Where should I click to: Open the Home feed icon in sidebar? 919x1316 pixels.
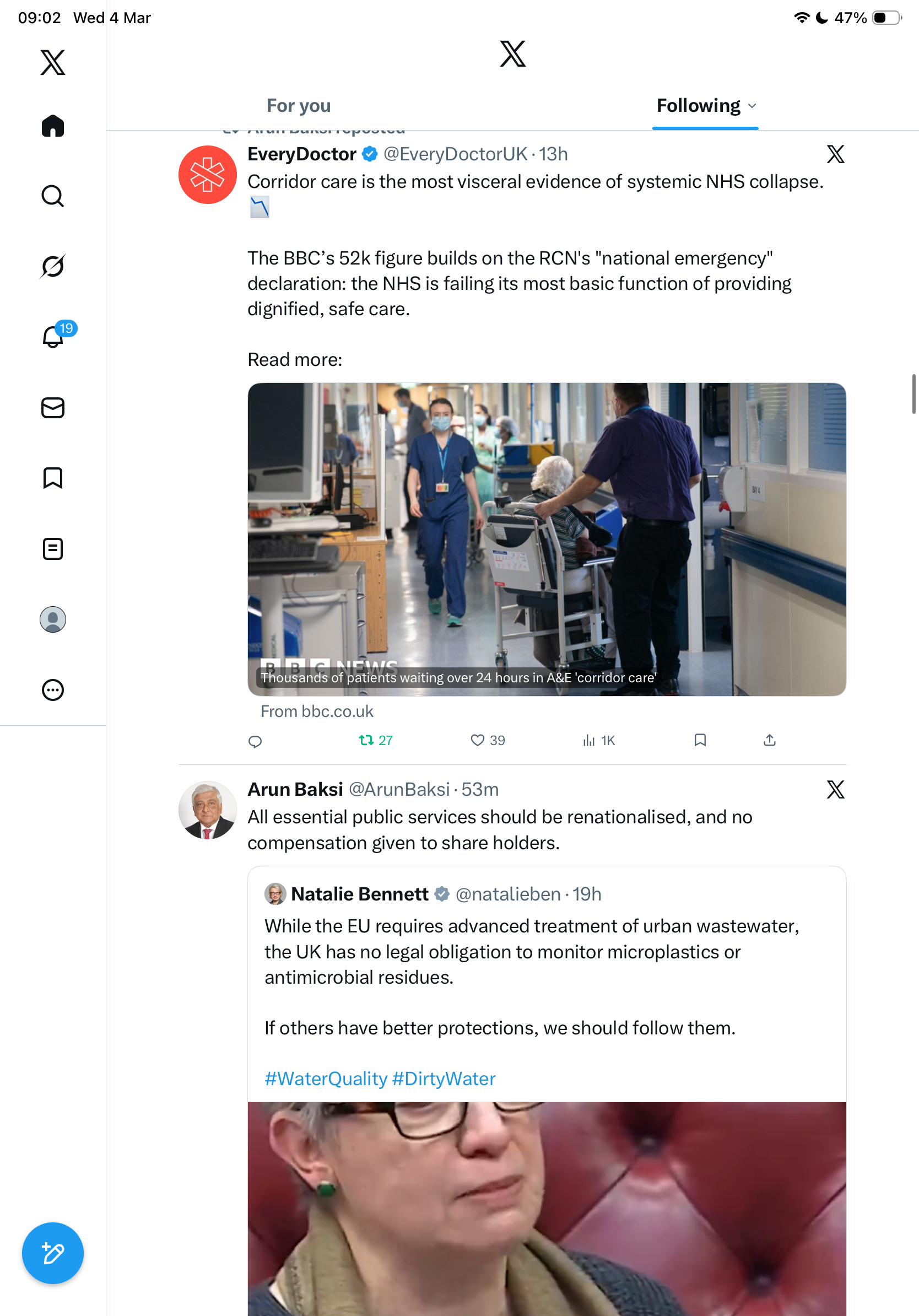click(x=53, y=126)
